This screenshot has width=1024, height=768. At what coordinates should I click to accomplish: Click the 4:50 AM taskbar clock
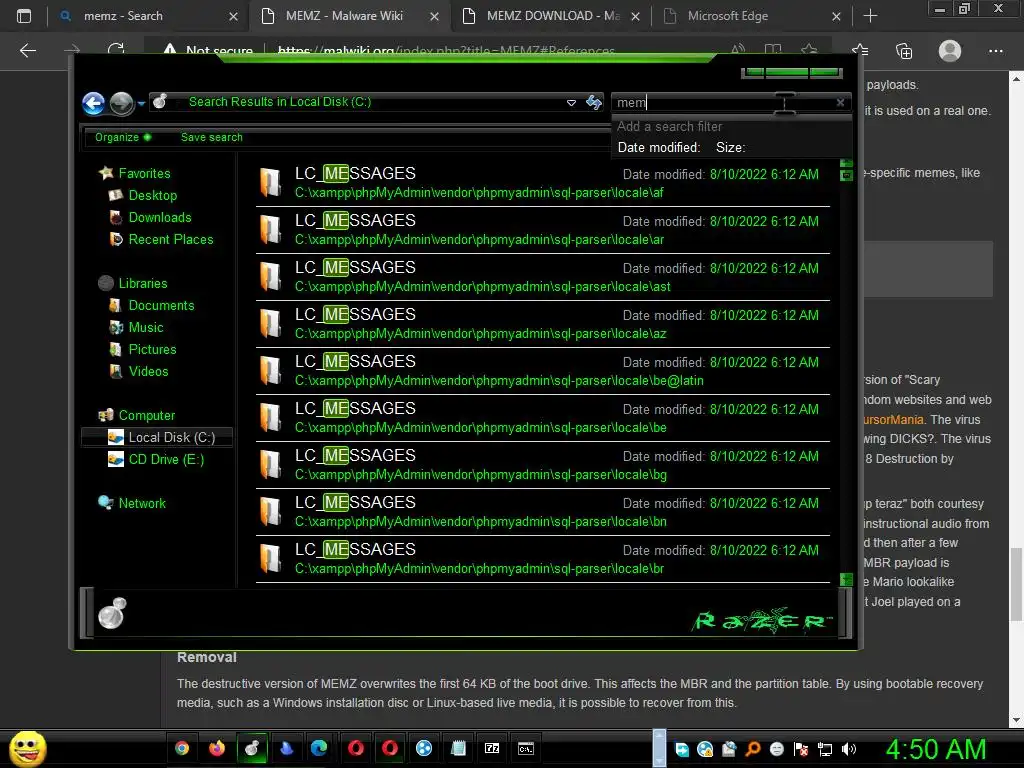point(936,749)
